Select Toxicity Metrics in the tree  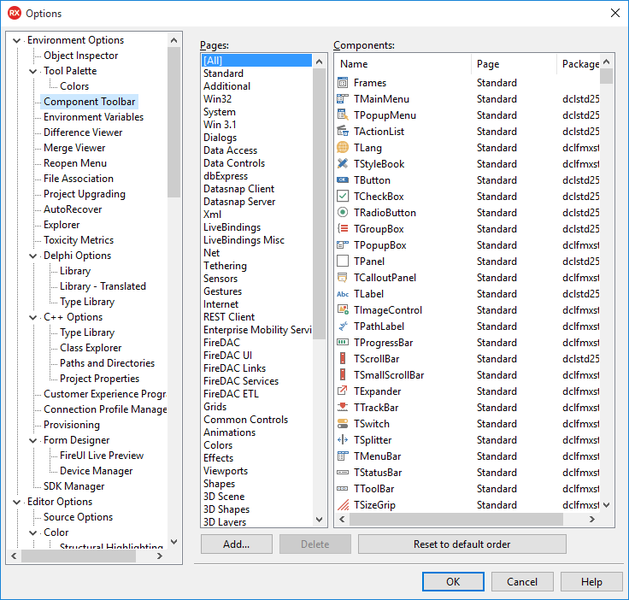click(79, 240)
